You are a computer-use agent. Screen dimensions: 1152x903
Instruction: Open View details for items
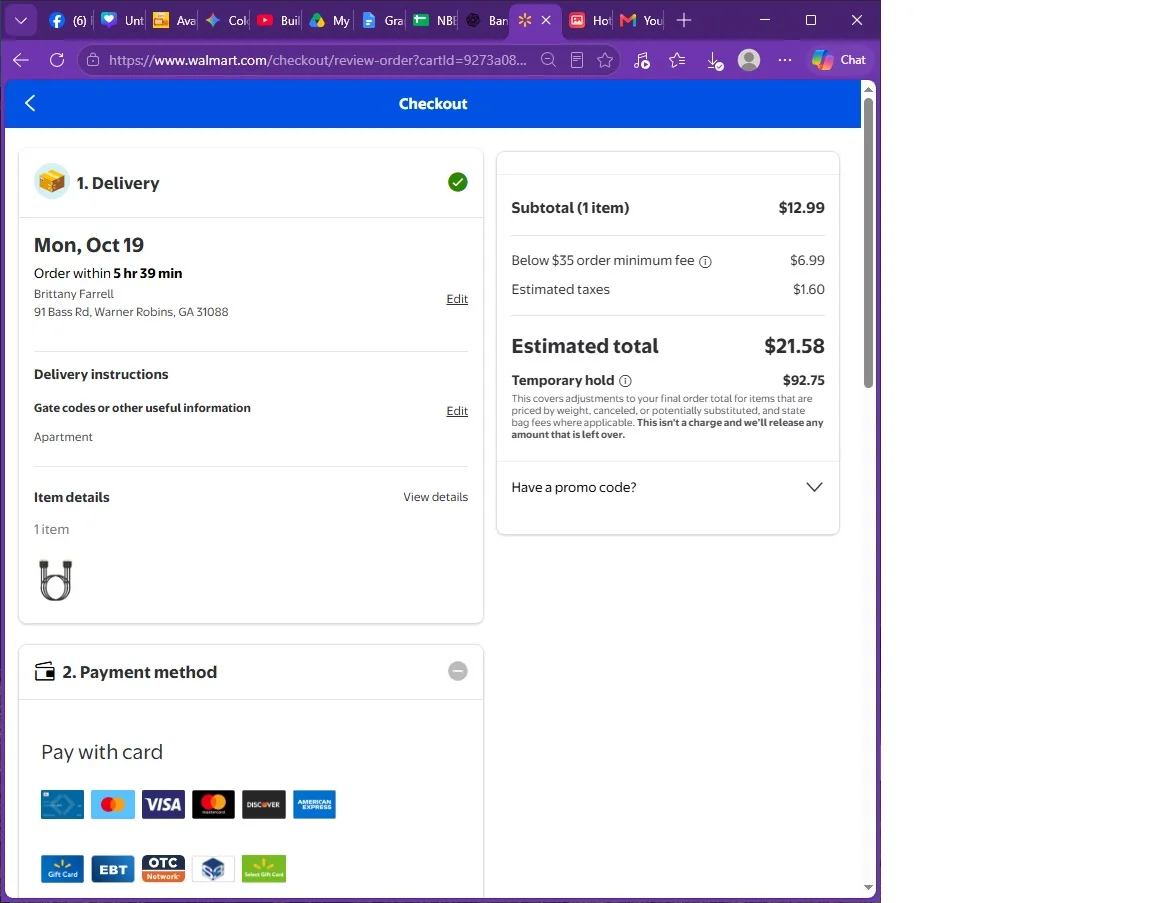click(x=435, y=497)
